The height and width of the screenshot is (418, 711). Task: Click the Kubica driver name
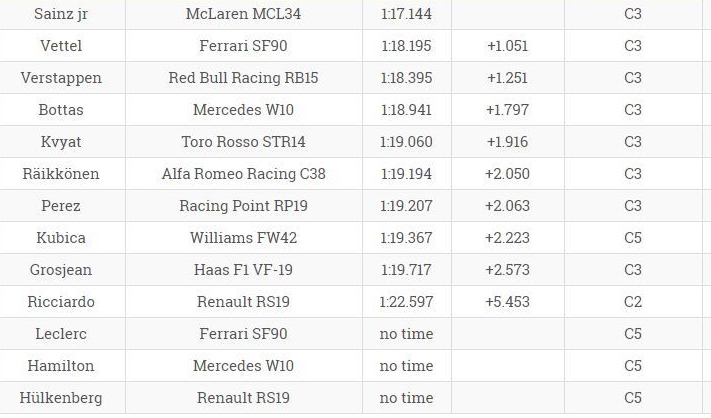click(x=61, y=238)
